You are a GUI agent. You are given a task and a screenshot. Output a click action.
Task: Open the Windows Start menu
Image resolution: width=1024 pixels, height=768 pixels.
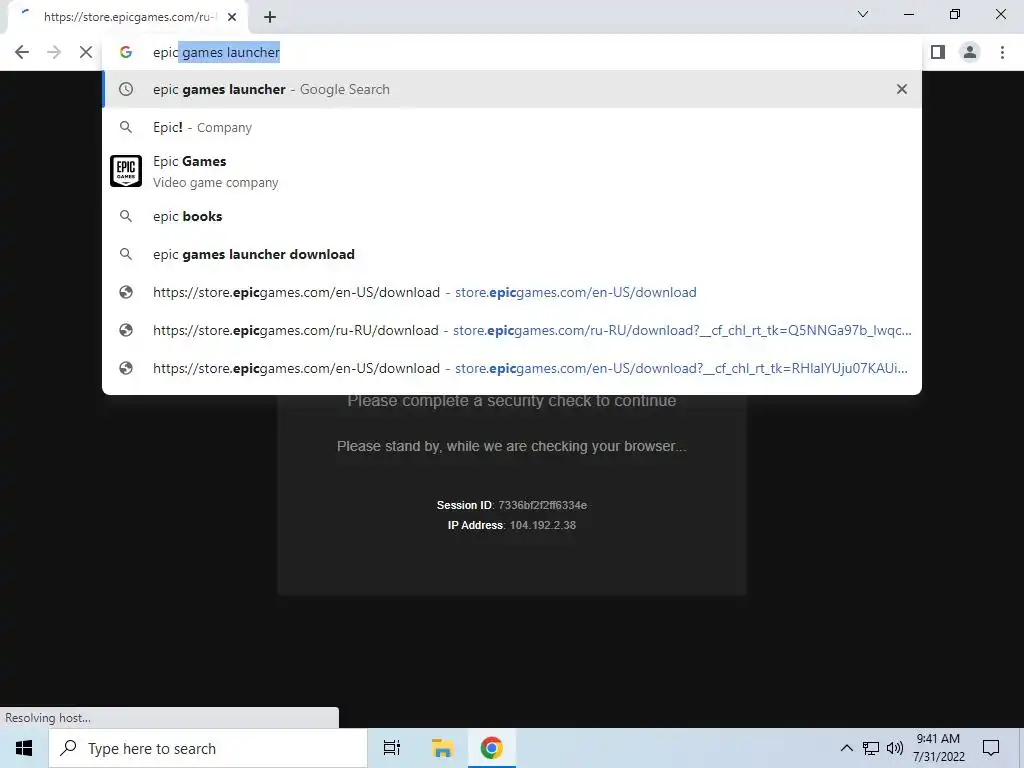24,748
